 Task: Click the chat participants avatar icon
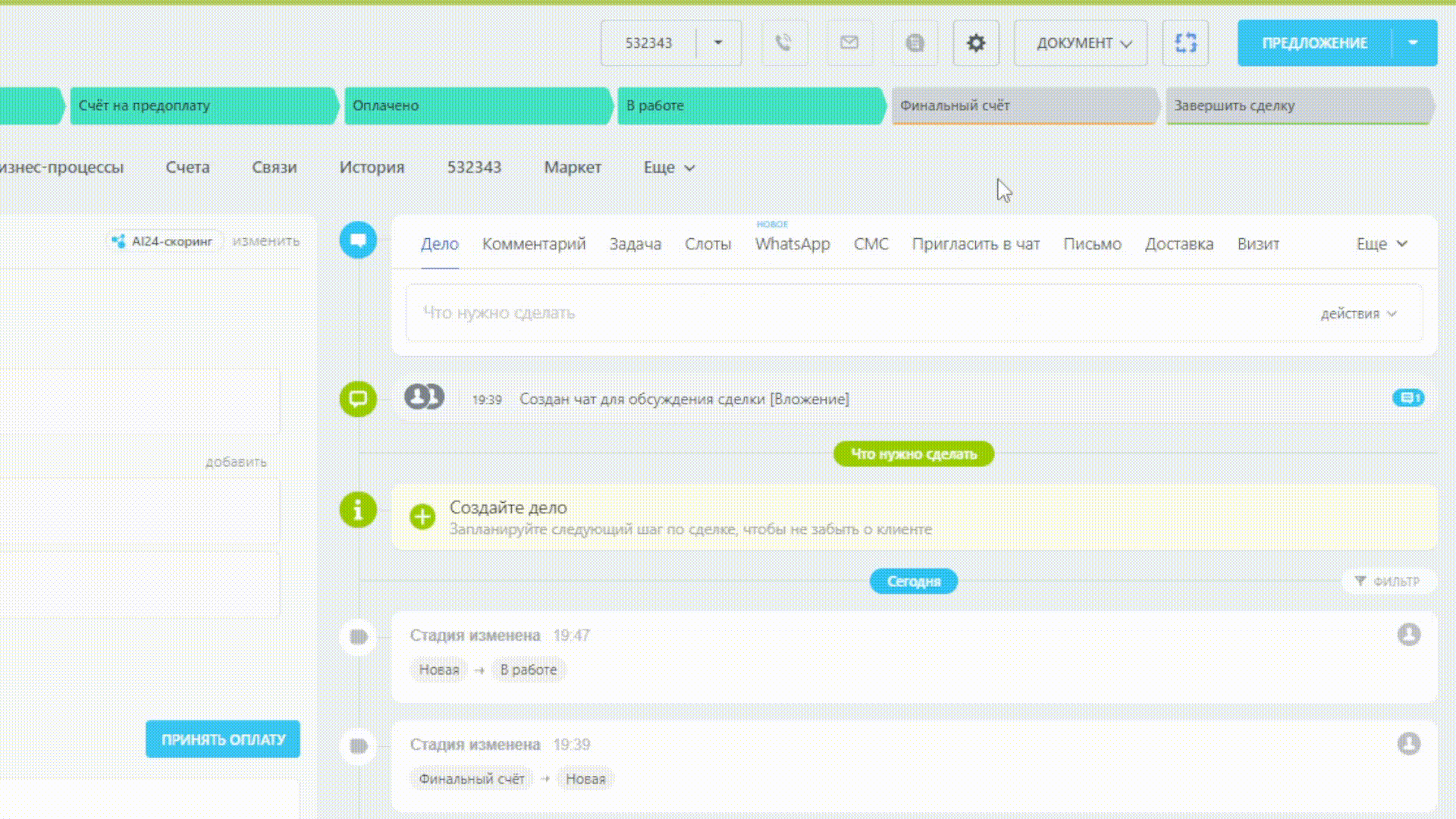coord(424,397)
